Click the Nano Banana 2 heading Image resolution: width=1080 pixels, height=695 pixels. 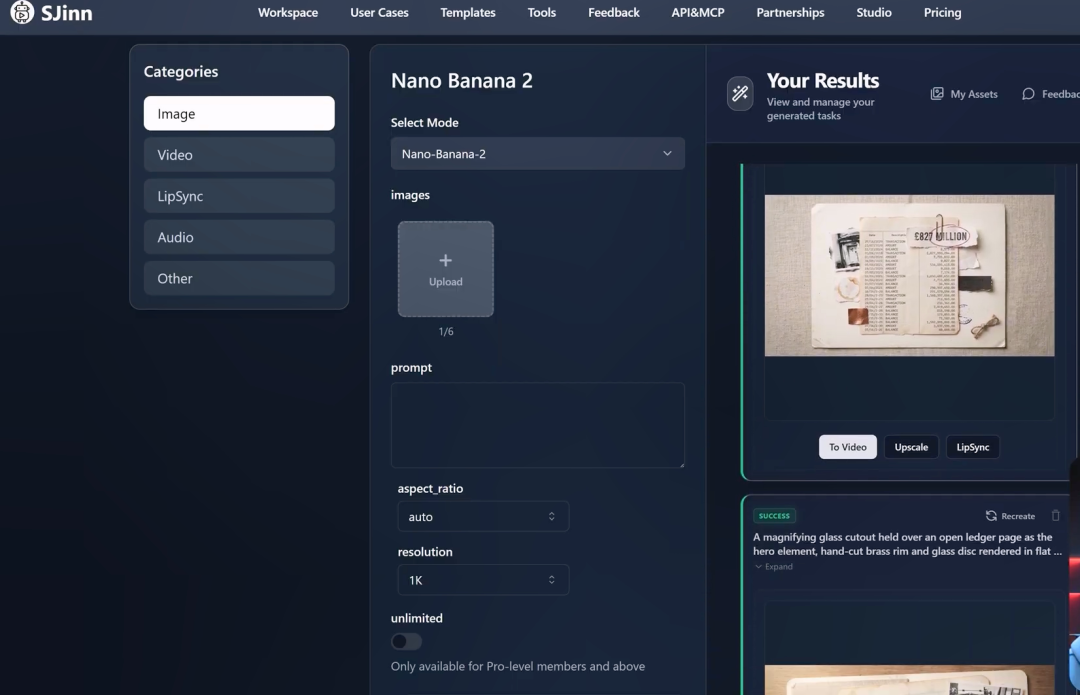pos(461,81)
